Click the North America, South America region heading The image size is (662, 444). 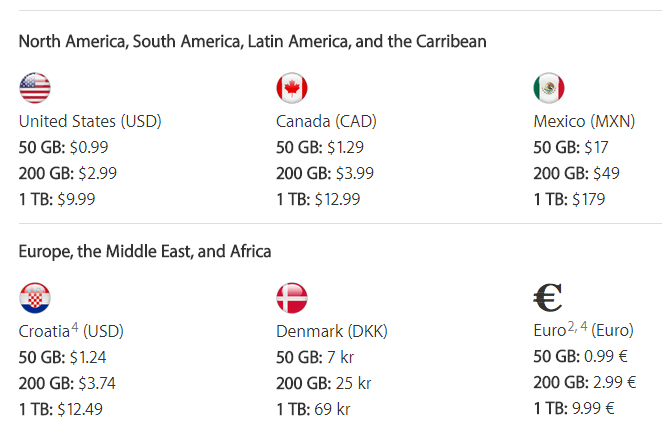[252, 41]
